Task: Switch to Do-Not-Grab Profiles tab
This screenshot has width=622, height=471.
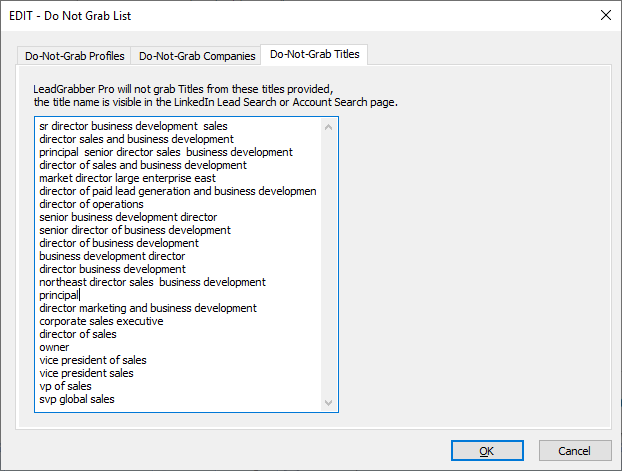Action: [75, 56]
